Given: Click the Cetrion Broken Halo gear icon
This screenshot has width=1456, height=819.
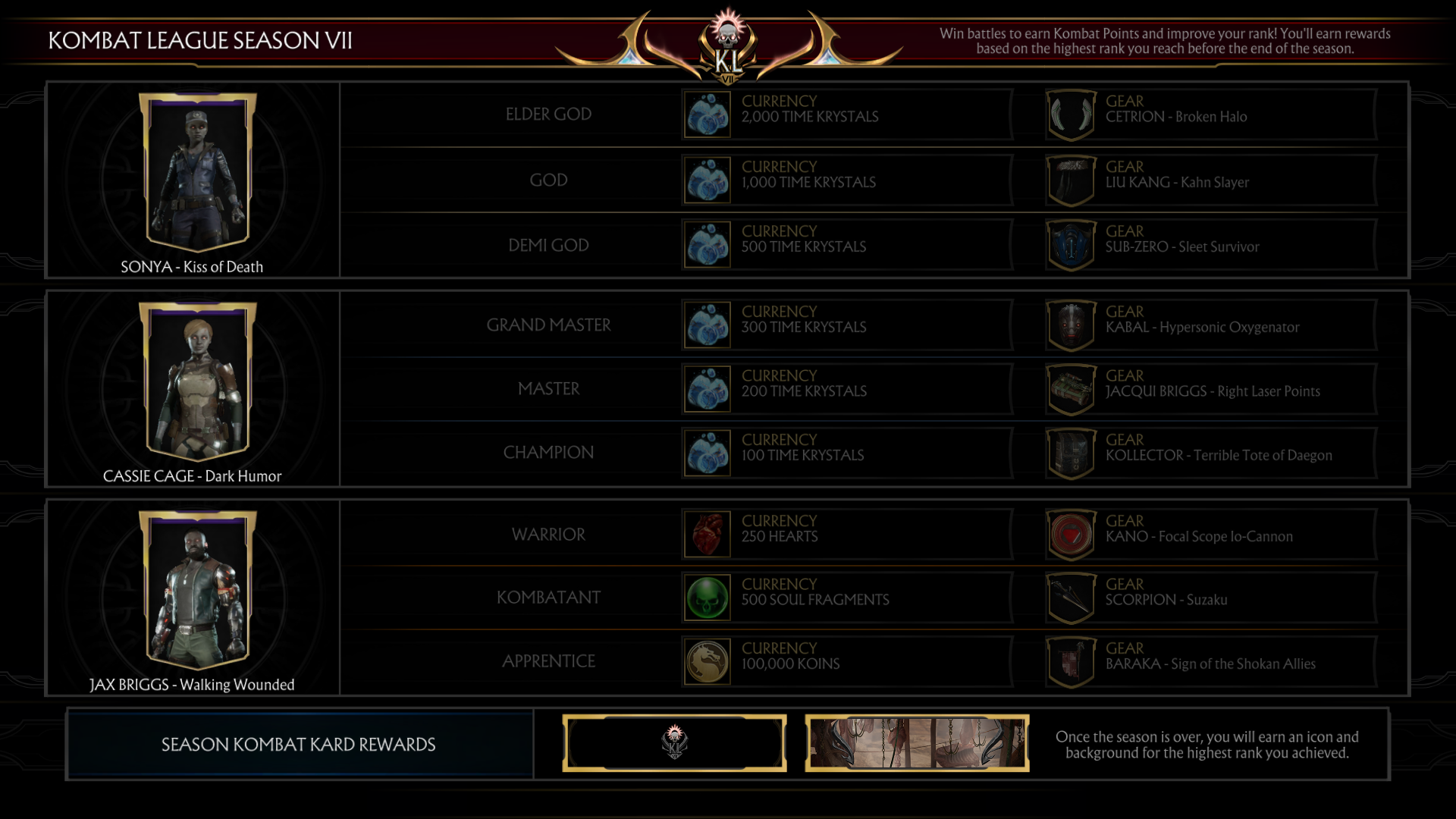Looking at the screenshot, I should click(1071, 115).
